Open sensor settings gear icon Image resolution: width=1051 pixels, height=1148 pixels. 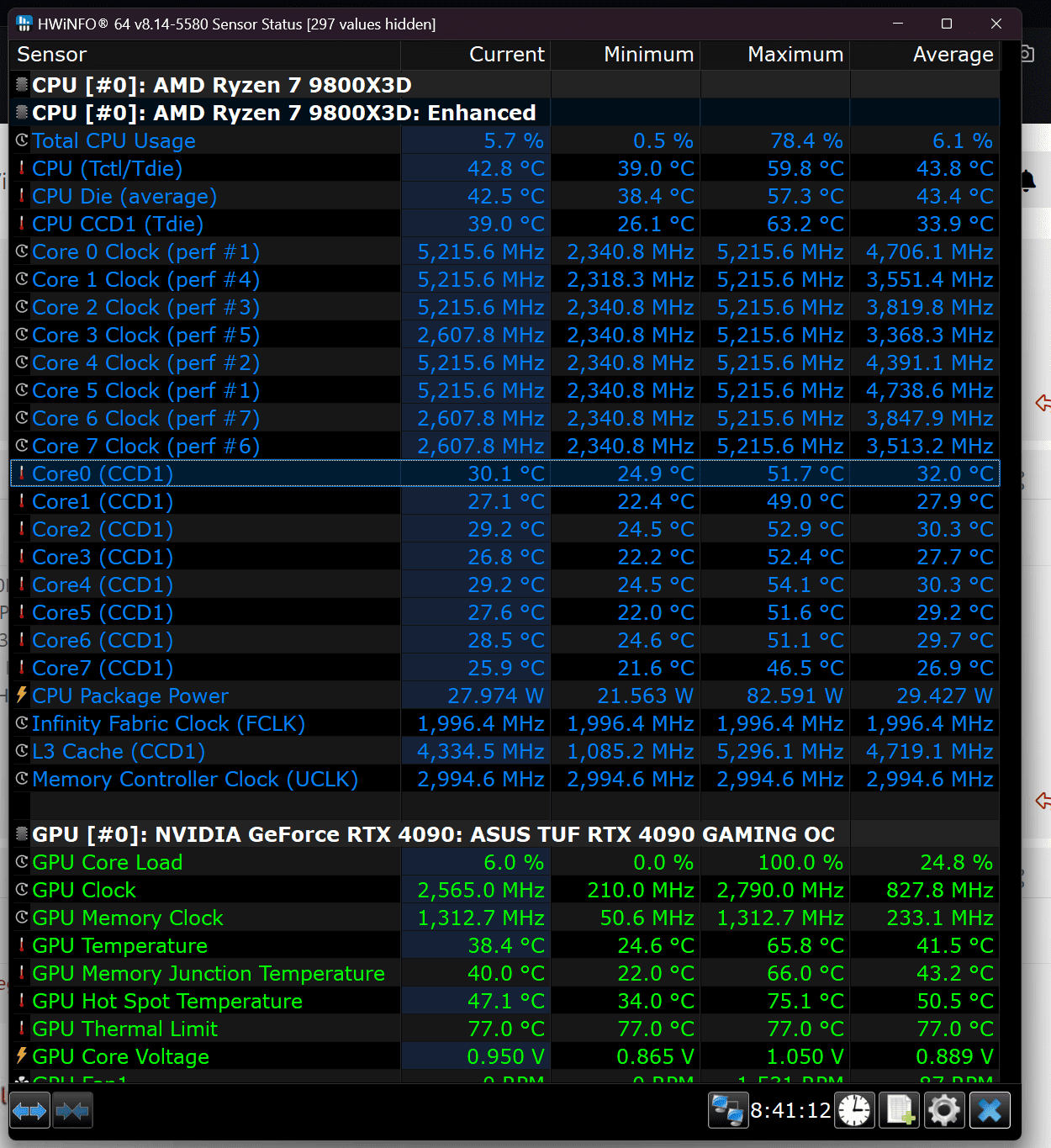click(944, 1110)
